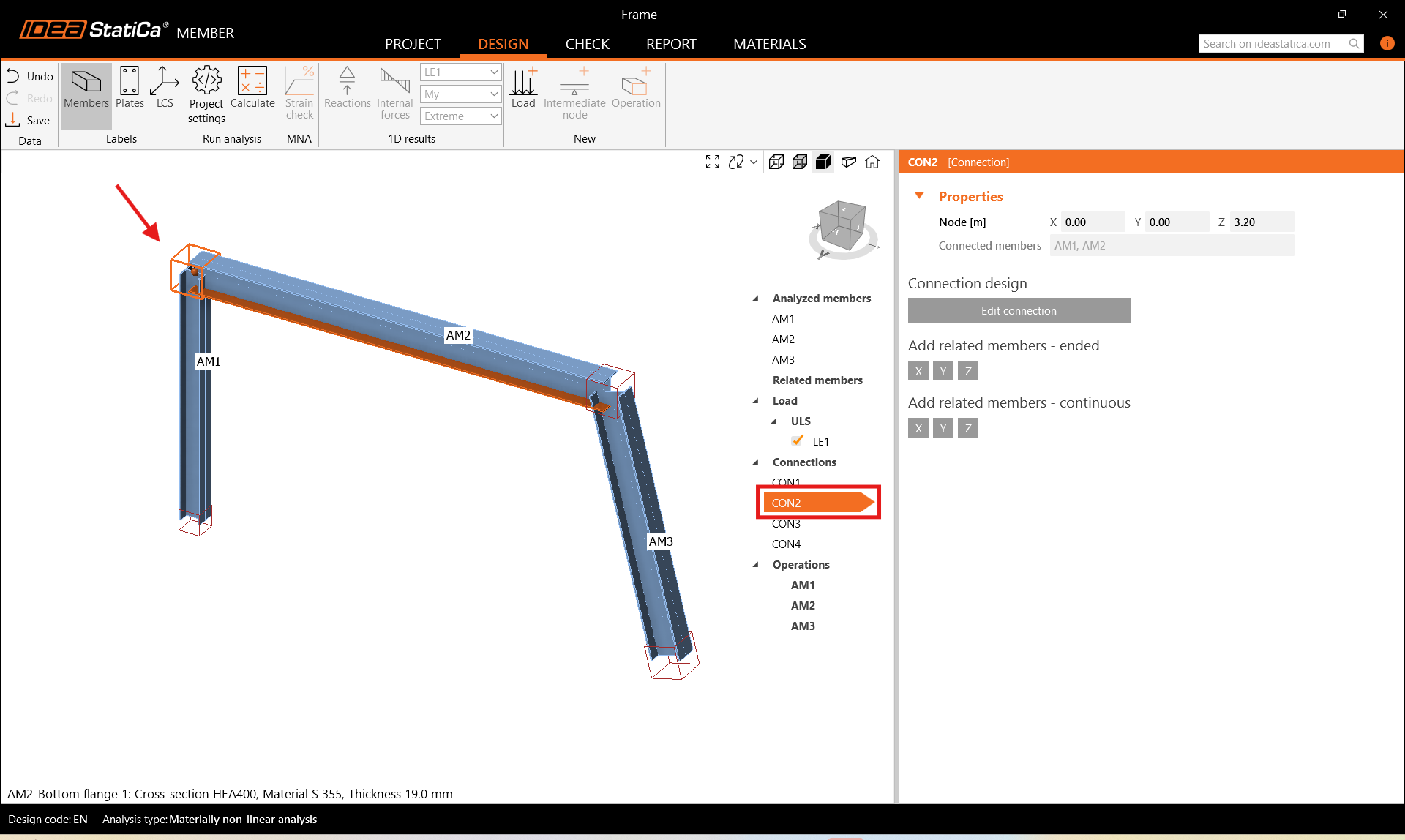Collapse the Properties section

920,196
